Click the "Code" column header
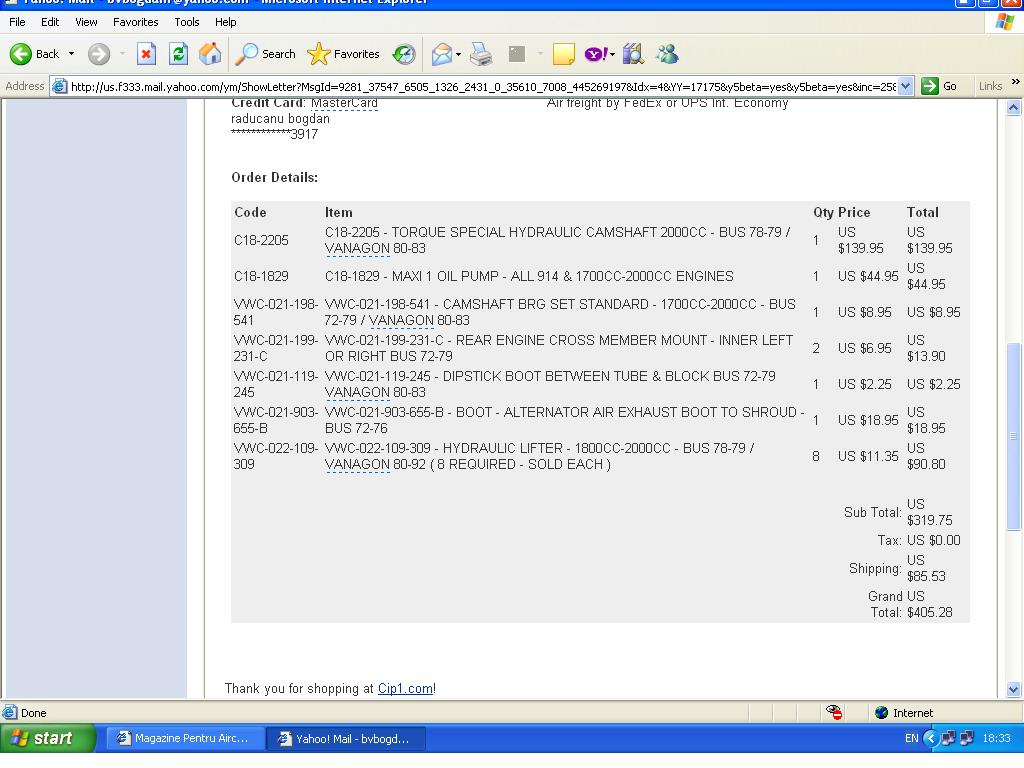 [250, 212]
